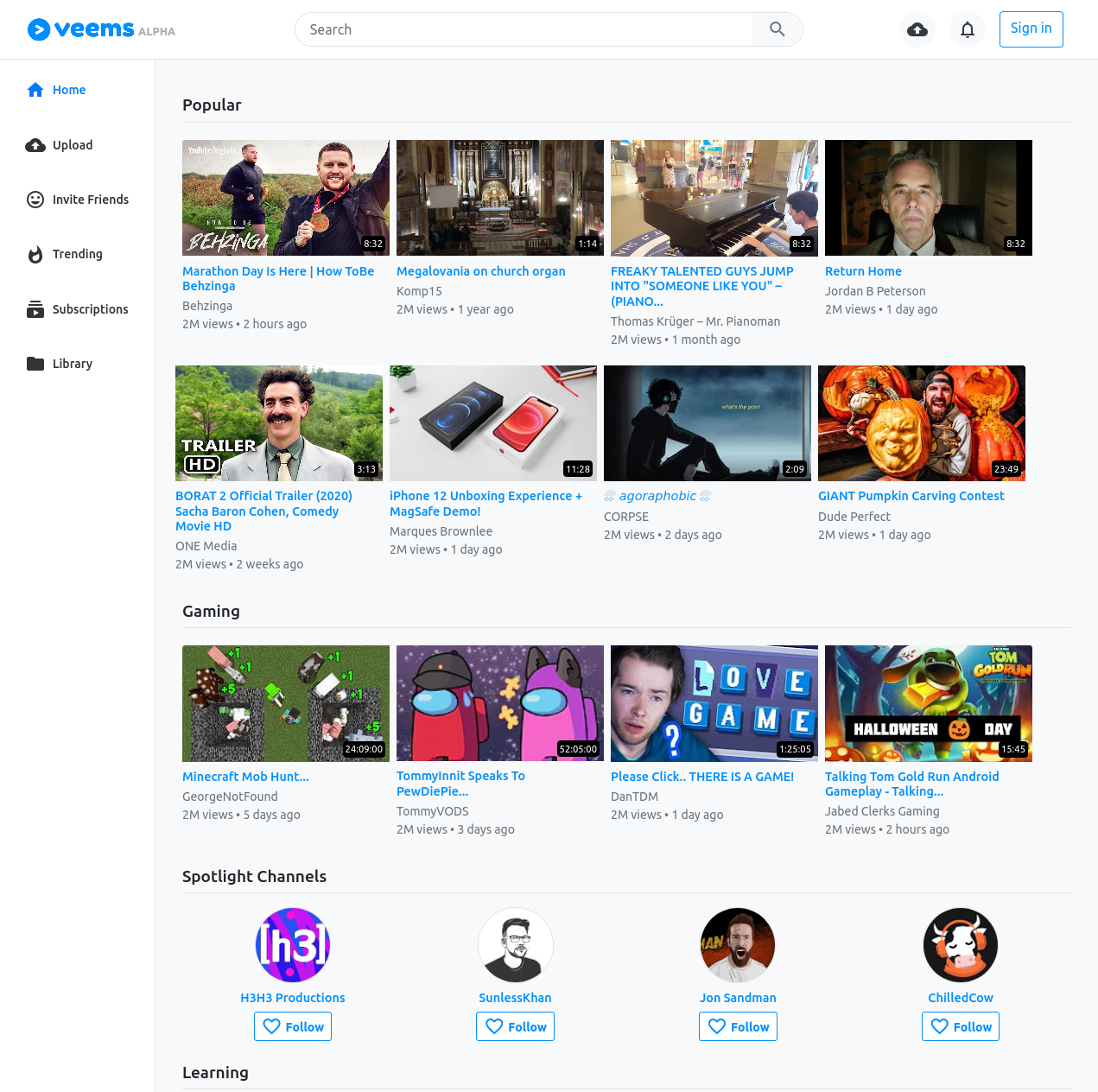Follow SunlessKhan channel
Image resolution: width=1098 pixels, height=1092 pixels.
coord(516,1026)
